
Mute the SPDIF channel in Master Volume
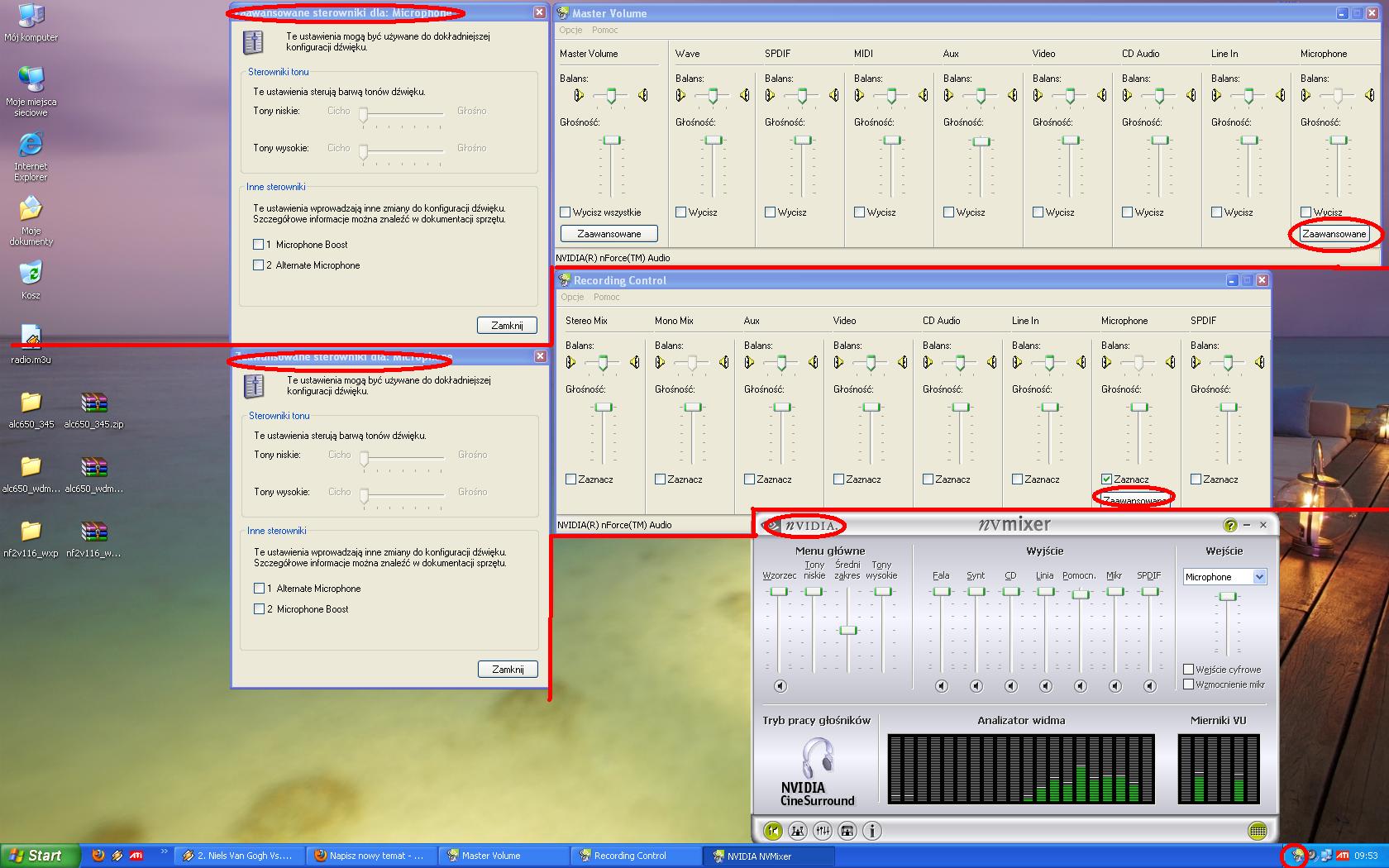pos(771,212)
